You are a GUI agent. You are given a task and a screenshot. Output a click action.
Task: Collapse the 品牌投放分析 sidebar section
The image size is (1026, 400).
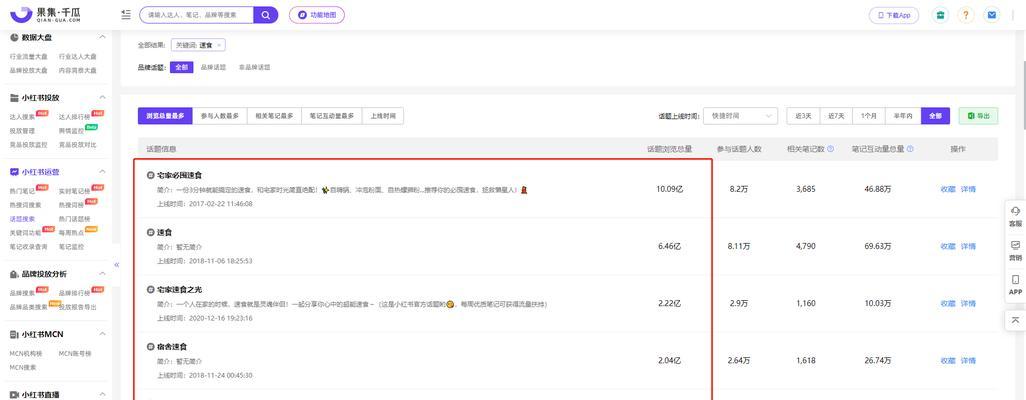[x=102, y=274]
